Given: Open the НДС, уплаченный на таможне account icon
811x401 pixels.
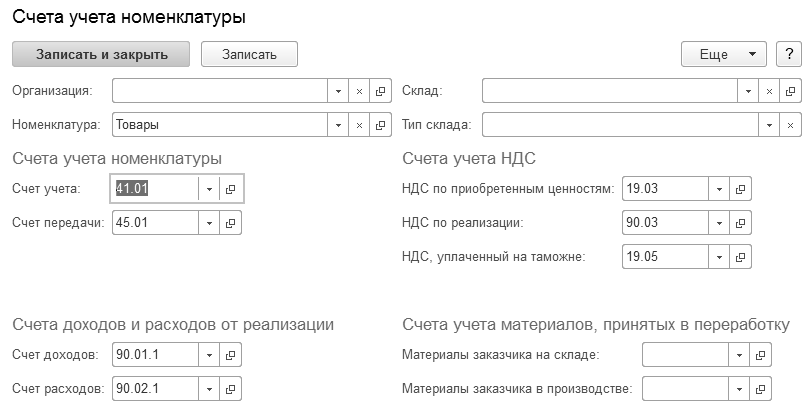Looking at the screenshot, I should (x=740, y=256).
